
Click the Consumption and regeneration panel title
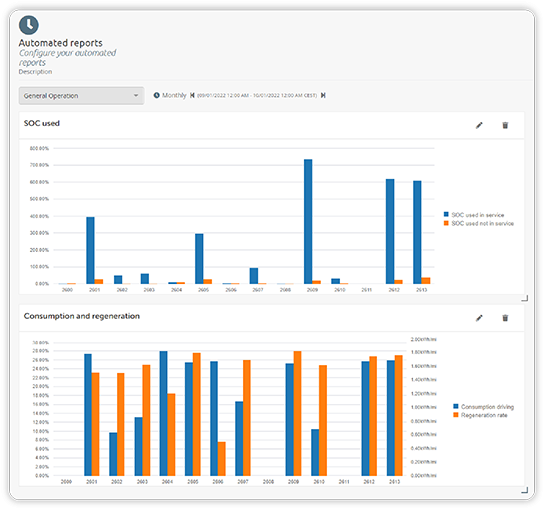click(82, 316)
